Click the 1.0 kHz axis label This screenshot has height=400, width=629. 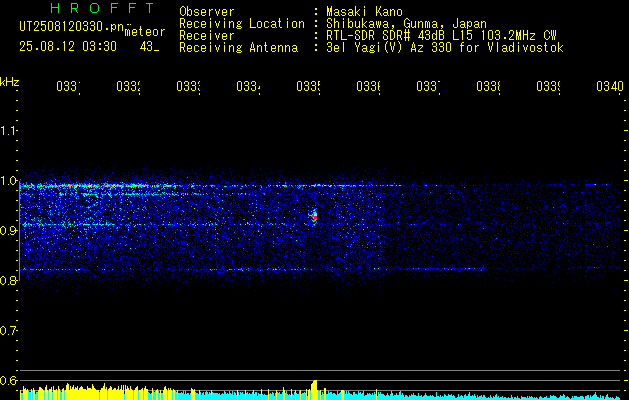(x=8, y=181)
